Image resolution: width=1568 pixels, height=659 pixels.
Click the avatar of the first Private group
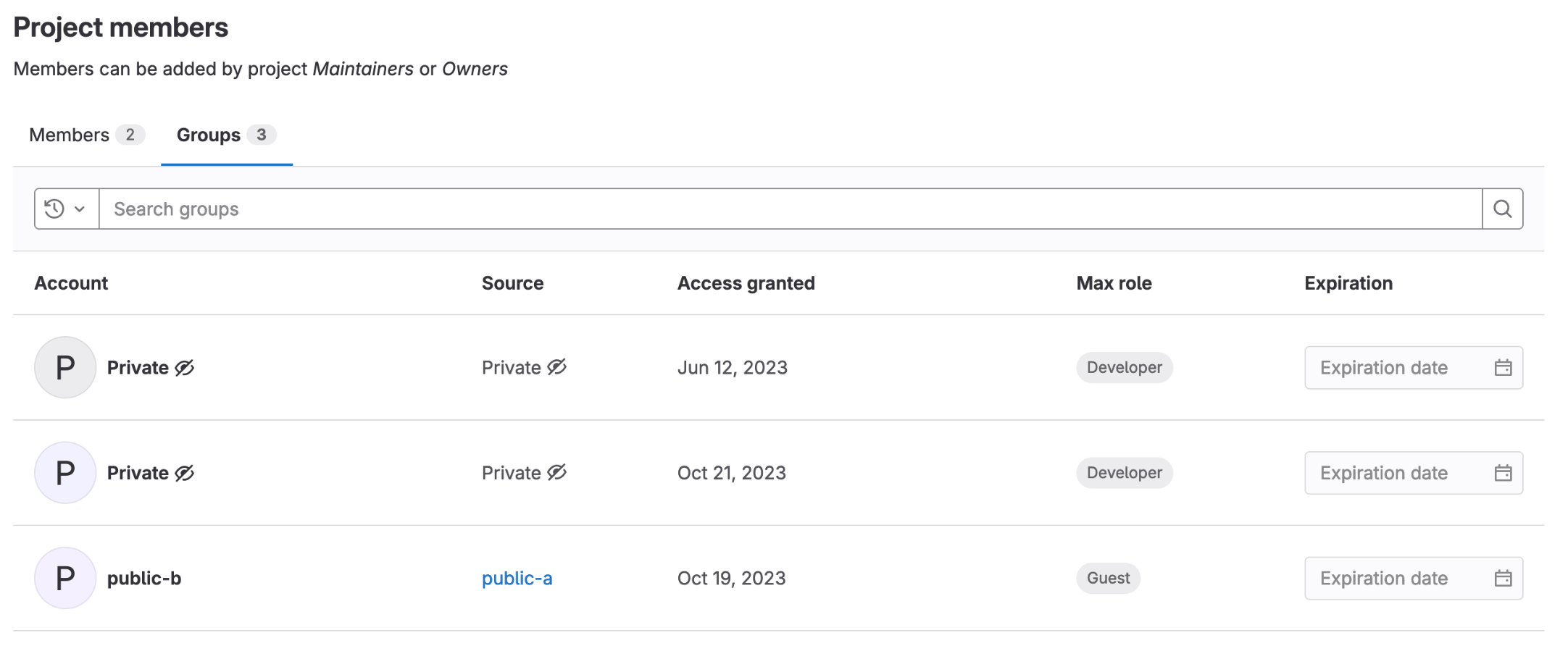[64, 367]
